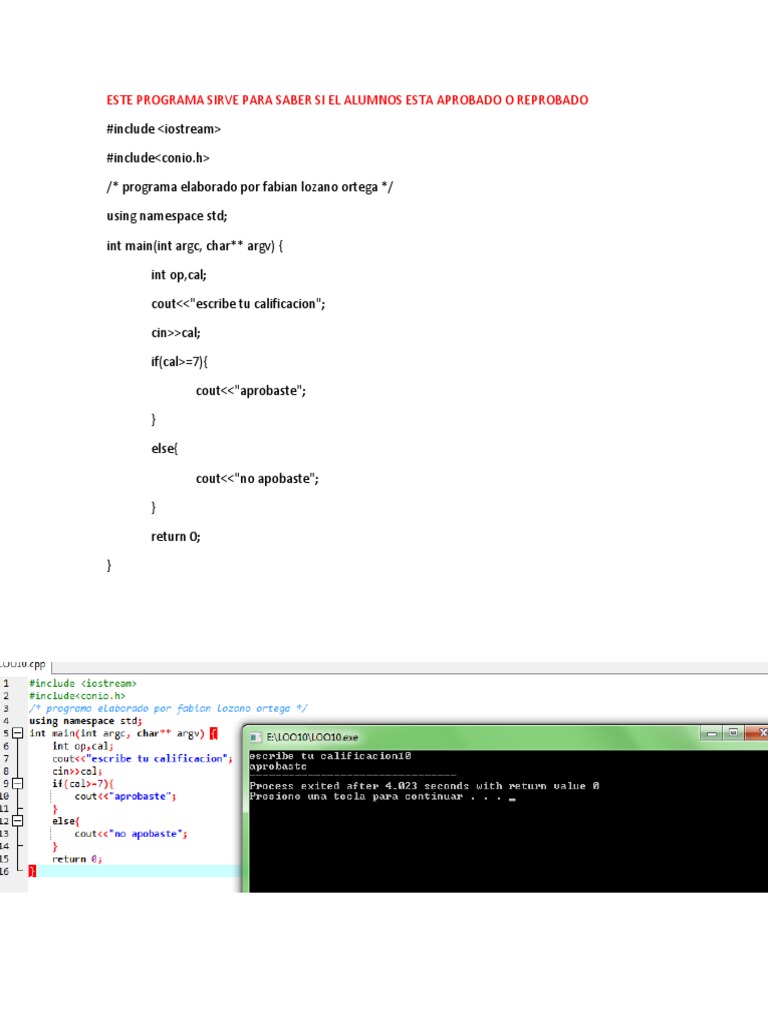Viewport: 768px width, 1024px height.
Task: Click the cout "escribe tu calificacion" editor line
Action: (x=142, y=758)
